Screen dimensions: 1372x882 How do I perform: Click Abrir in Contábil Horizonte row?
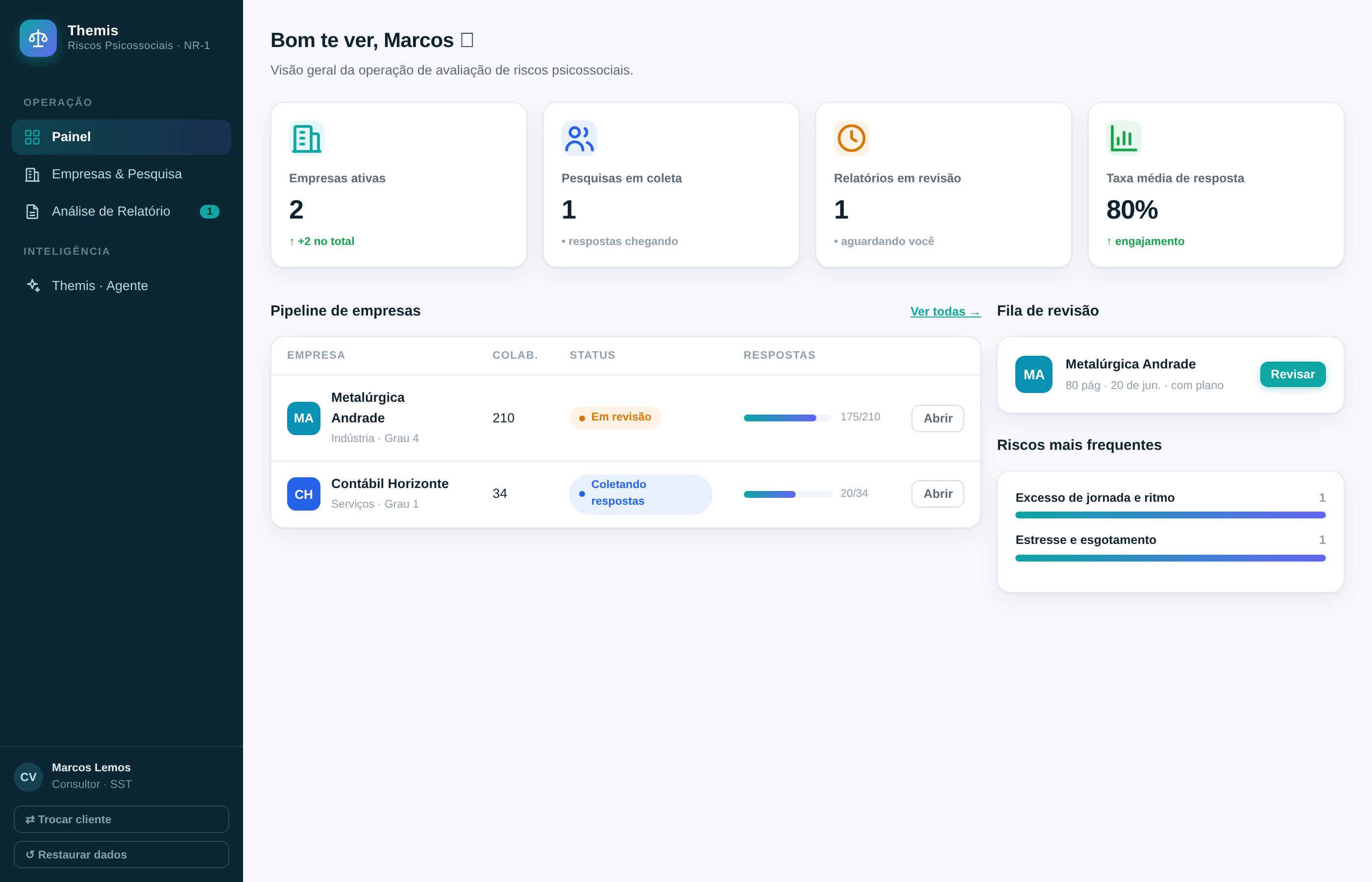[x=937, y=494]
